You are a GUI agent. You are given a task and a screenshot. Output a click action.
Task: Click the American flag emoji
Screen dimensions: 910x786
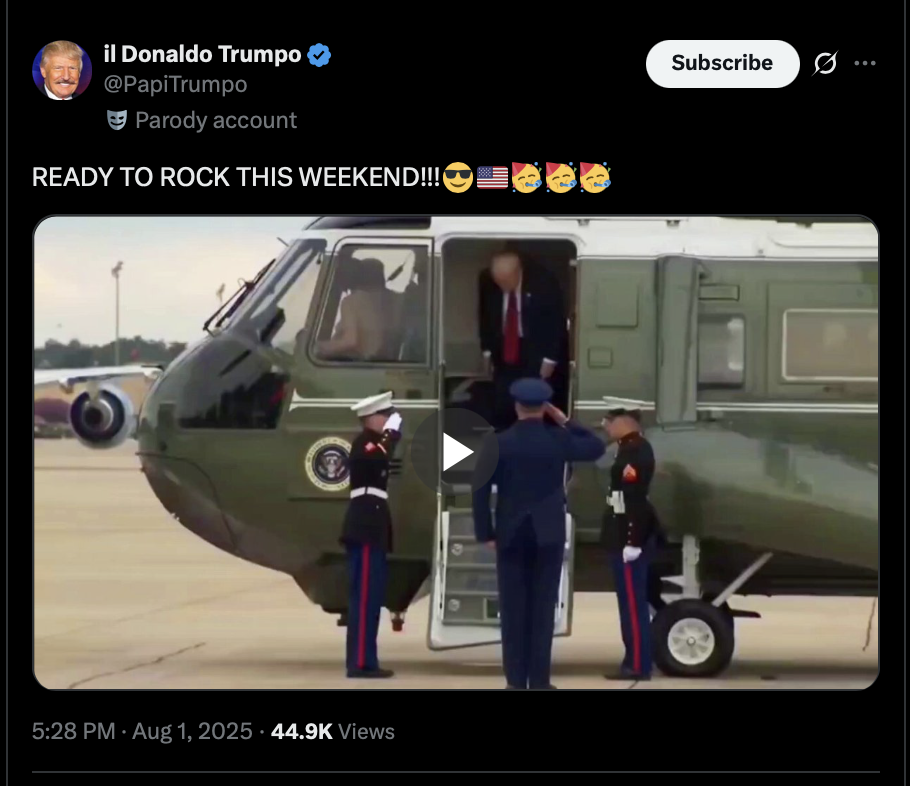pyautogui.click(x=492, y=177)
